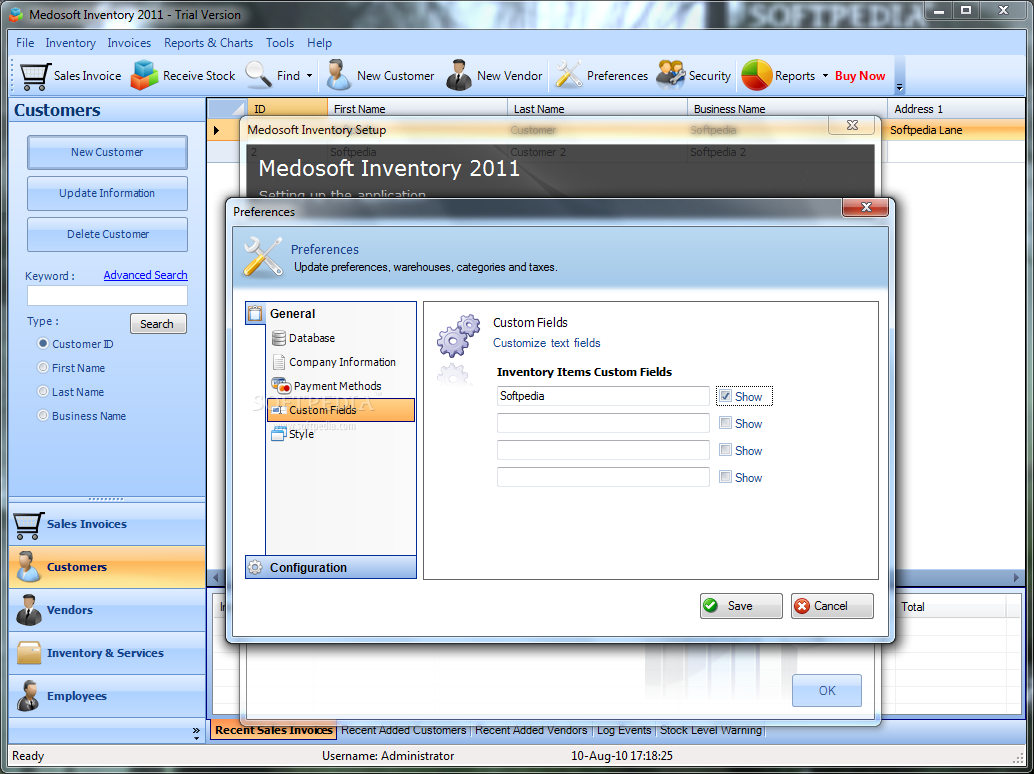
Task: Click the General clipboard icon
Action: (255, 313)
